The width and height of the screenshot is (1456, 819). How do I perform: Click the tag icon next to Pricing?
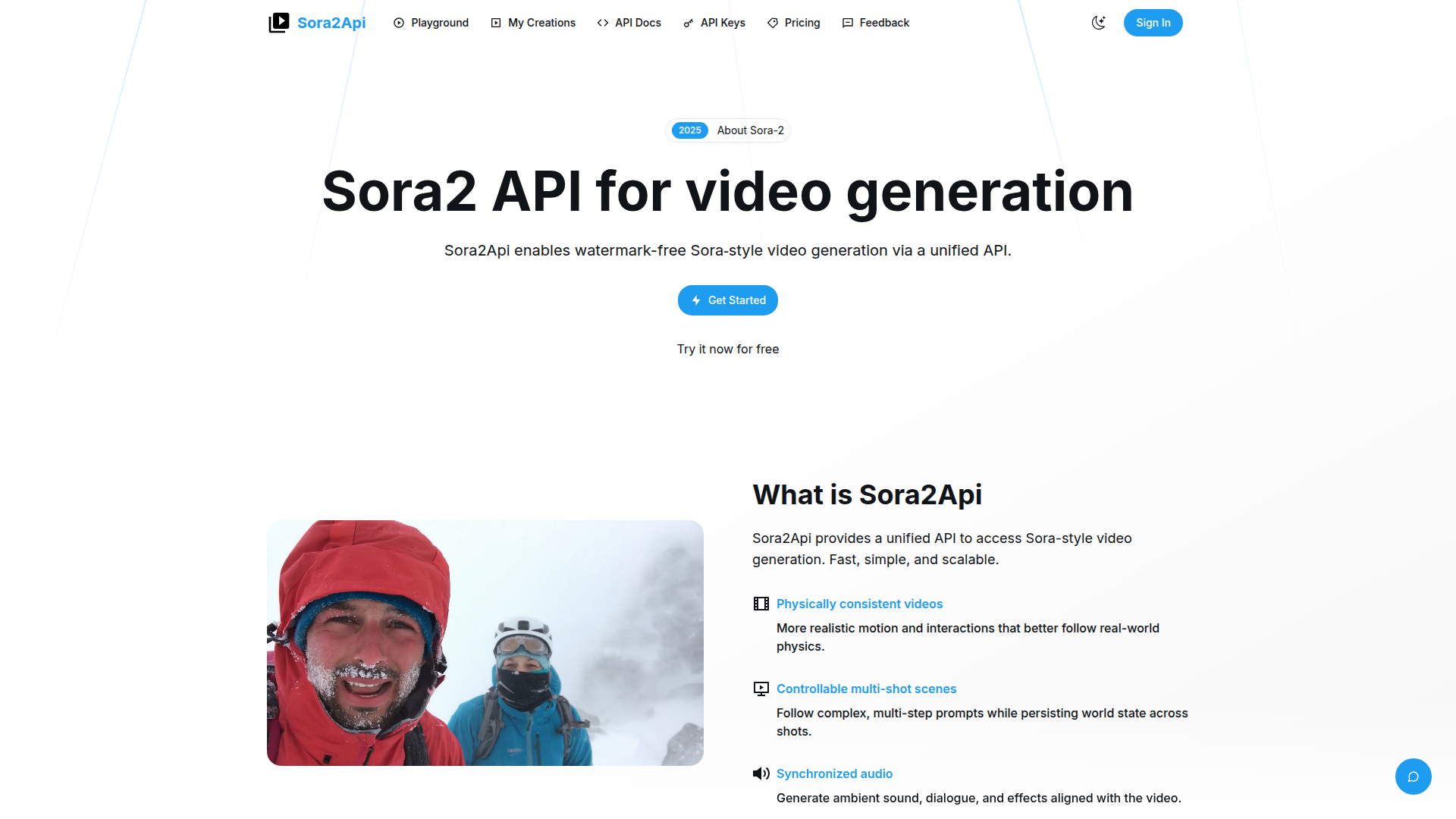pyautogui.click(x=773, y=23)
